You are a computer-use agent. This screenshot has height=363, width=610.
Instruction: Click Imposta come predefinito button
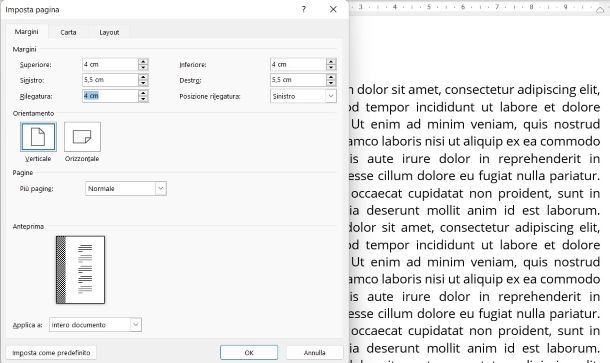tap(51, 352)
